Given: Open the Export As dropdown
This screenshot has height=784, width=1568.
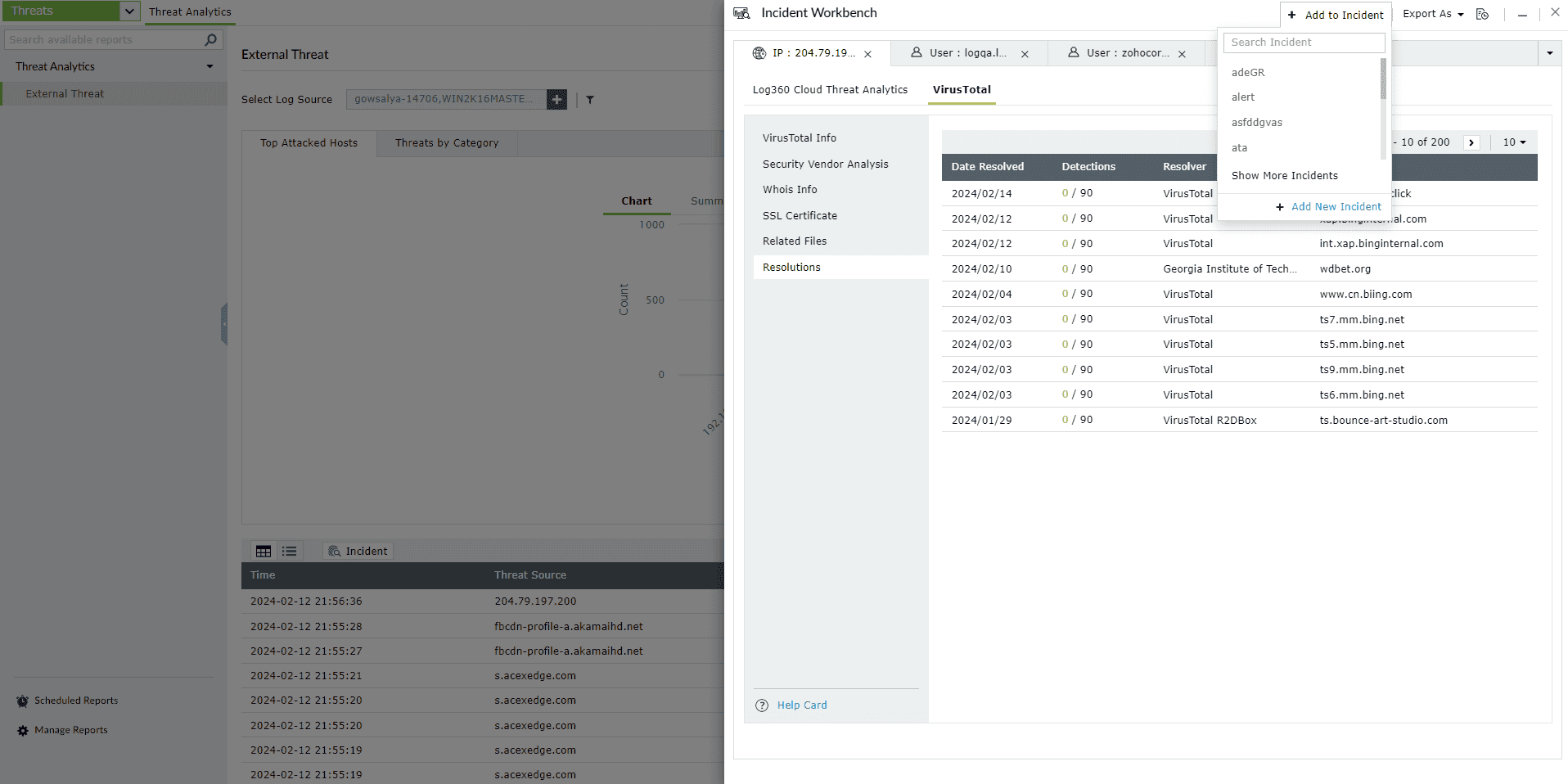Looking at the screenshot, I should [1433, 14].
